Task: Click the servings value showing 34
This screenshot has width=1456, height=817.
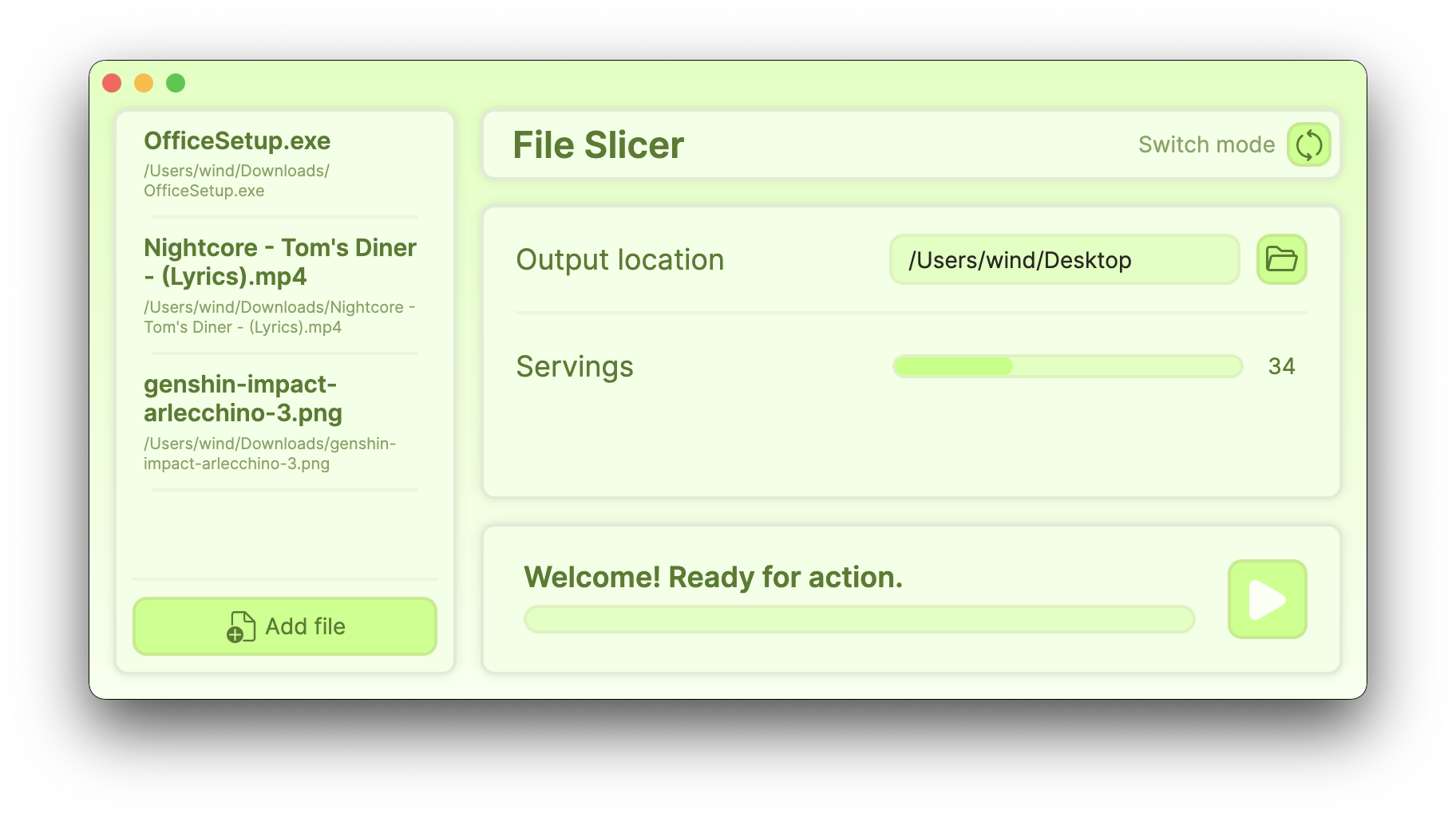Action: pos(1283,366)
